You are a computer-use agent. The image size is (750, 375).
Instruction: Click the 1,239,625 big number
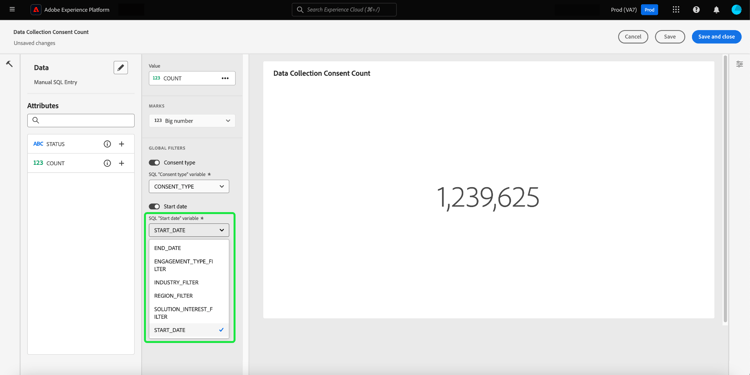point(488,197)
